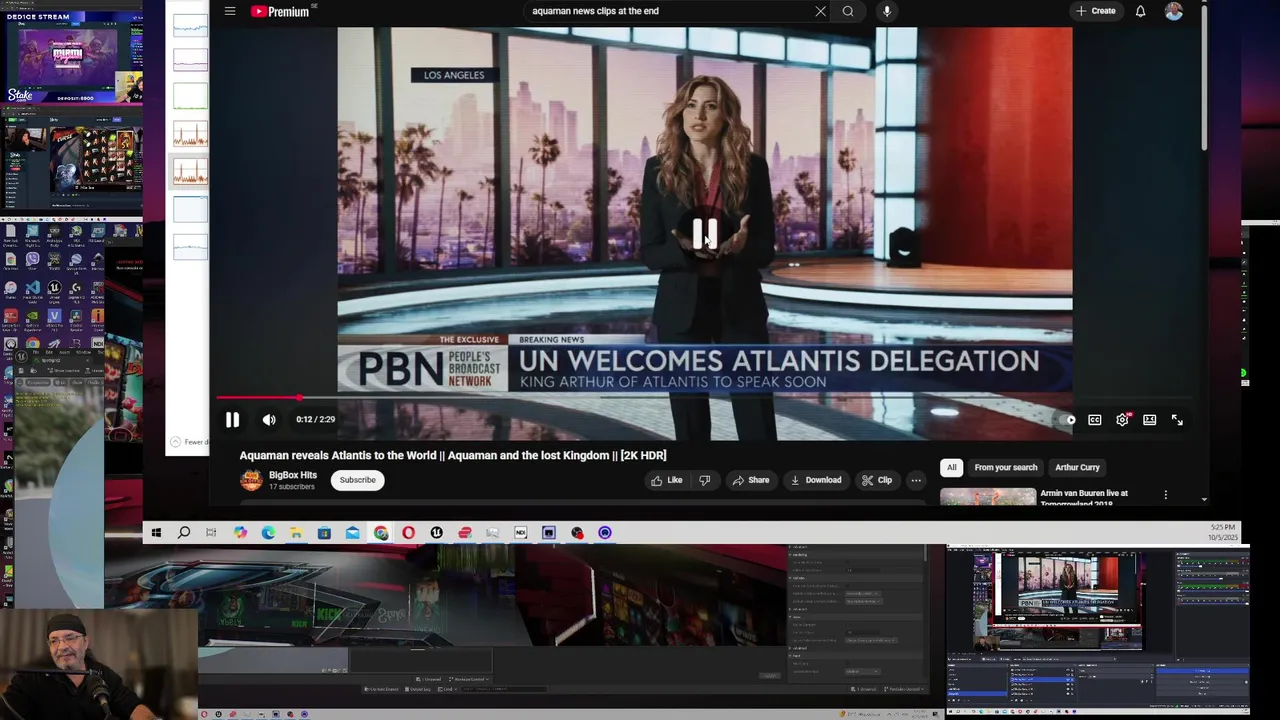Open OBS Studio from the taskbar
The width and height of the screenshot is (1280, 720).
click(x=577, y=533)
